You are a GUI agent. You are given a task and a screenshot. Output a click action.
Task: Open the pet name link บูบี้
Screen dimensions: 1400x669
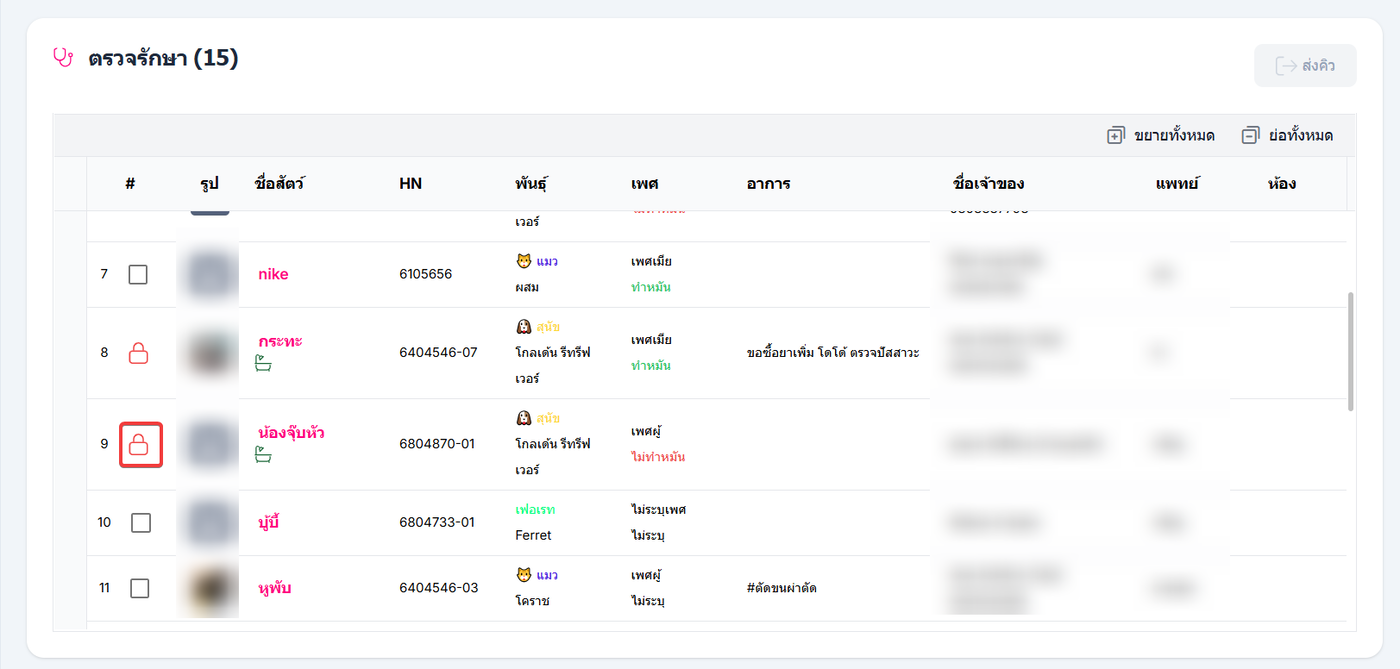click(x=268, y=522)
